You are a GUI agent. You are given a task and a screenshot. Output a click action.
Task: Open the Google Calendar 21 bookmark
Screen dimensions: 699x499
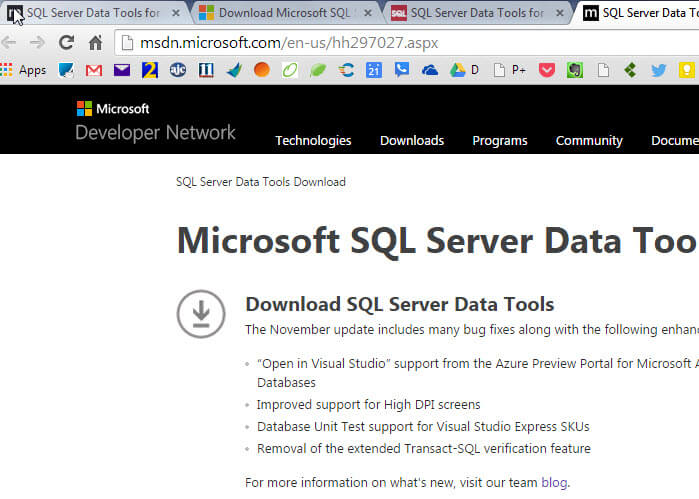[374, 70]
